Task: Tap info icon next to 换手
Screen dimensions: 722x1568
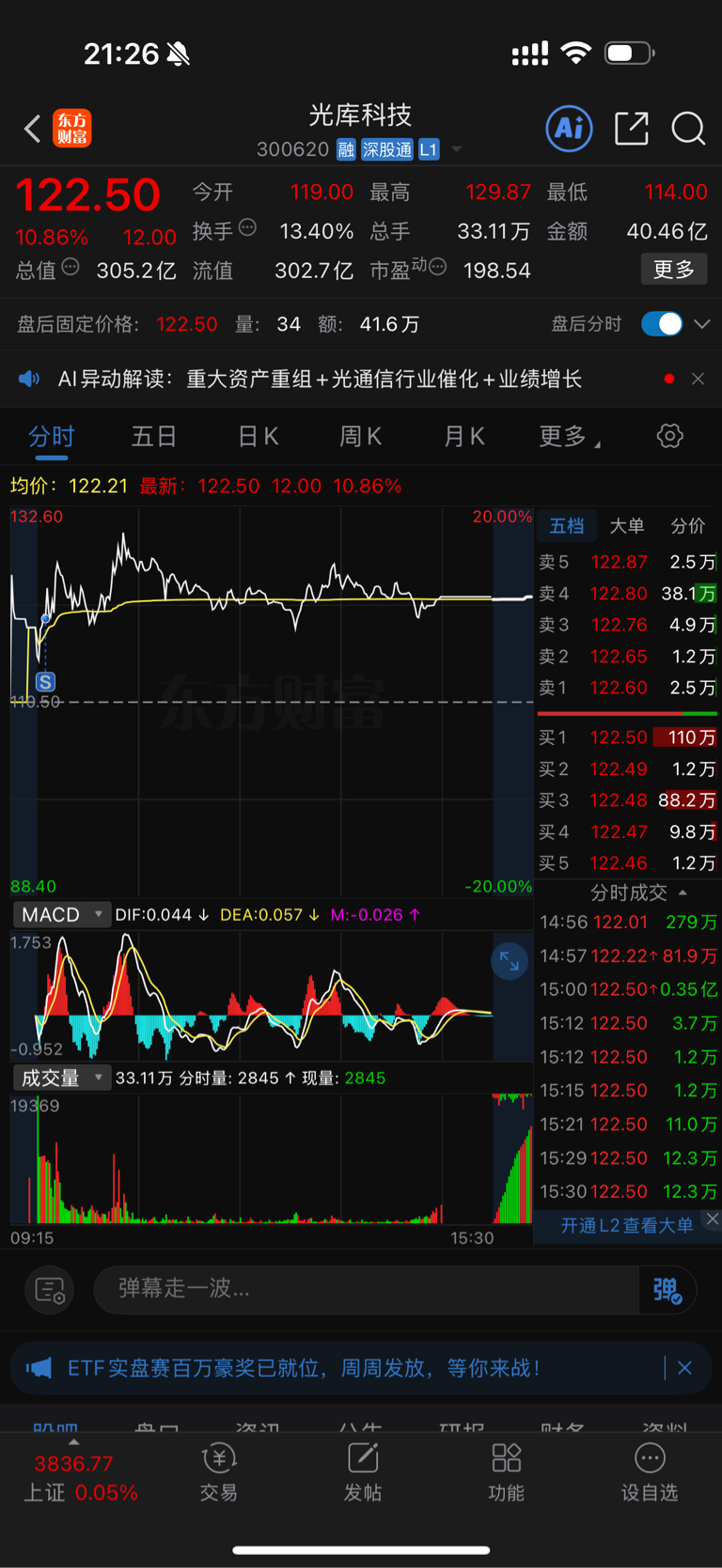Action: click(247, 226)
